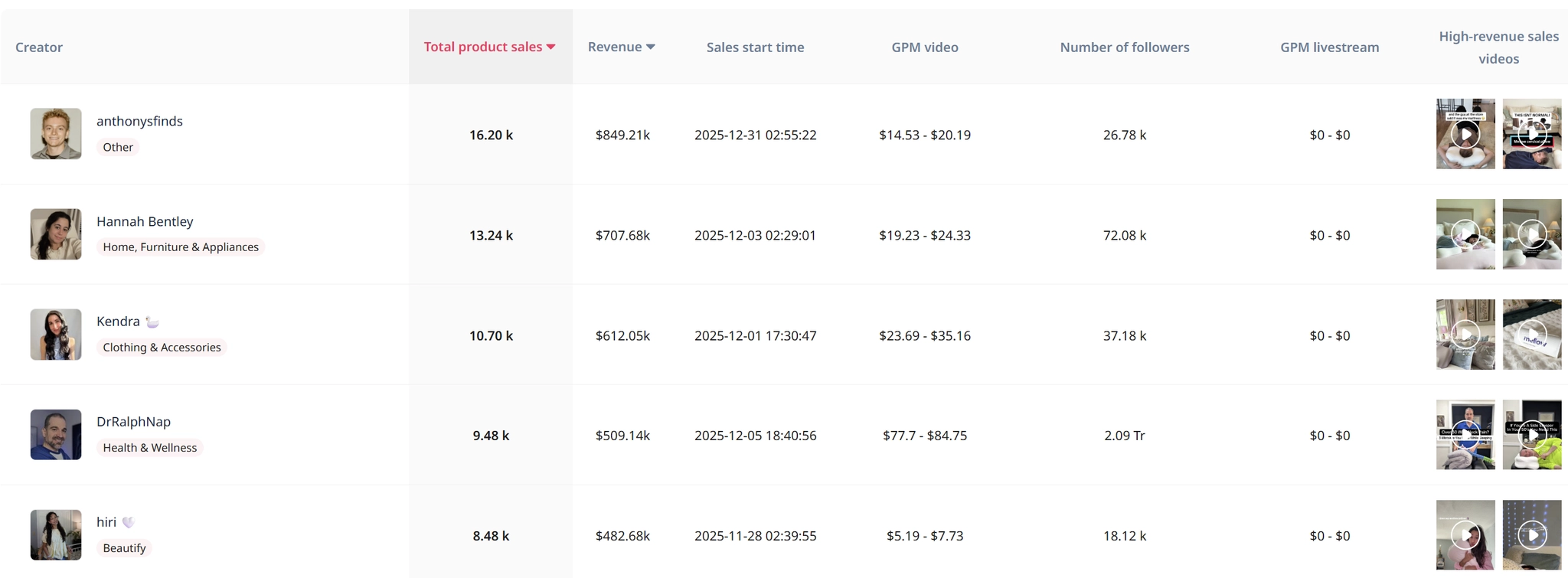Select the $612.05k revenue cell

pos(622,335)
